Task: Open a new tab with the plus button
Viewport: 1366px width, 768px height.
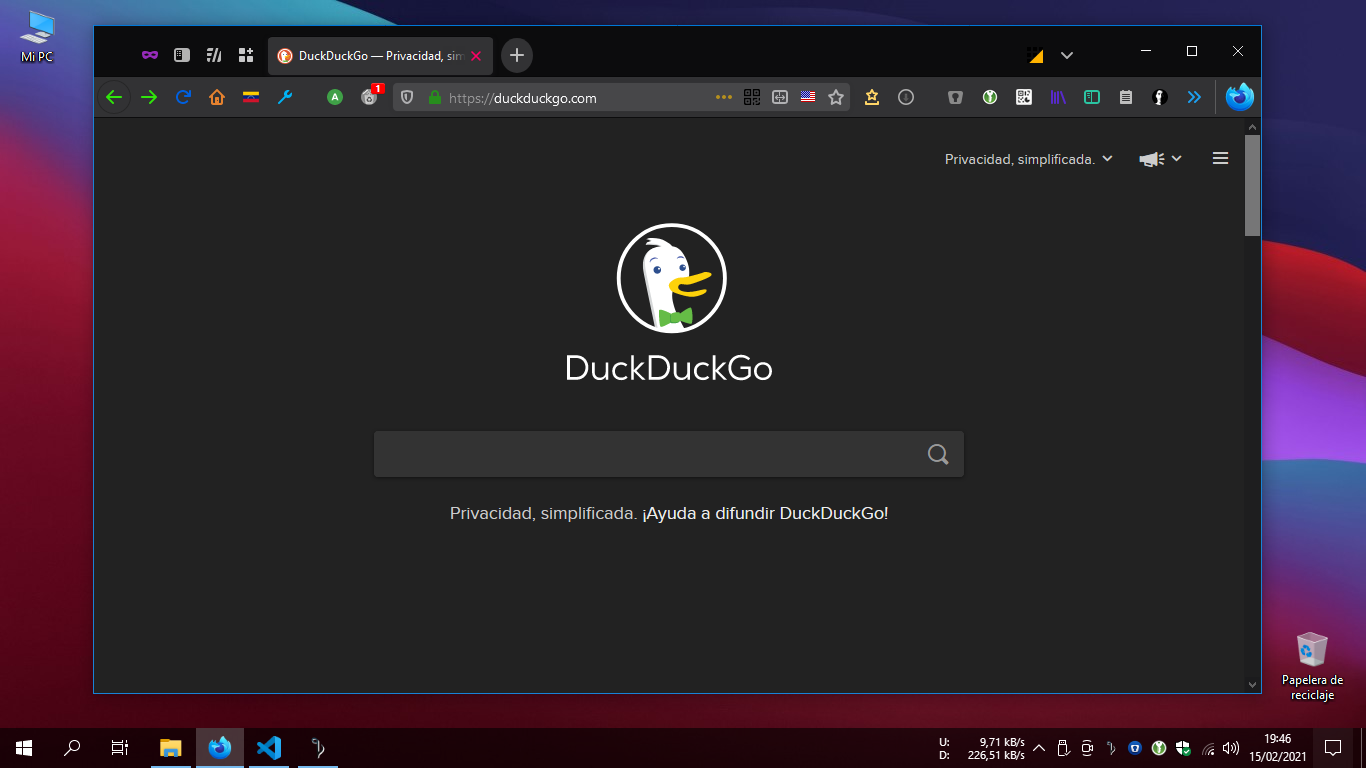Action: 517,55
